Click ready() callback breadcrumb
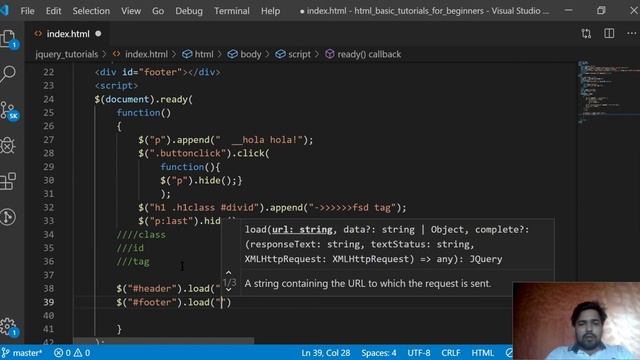 [x=363, y=54]
